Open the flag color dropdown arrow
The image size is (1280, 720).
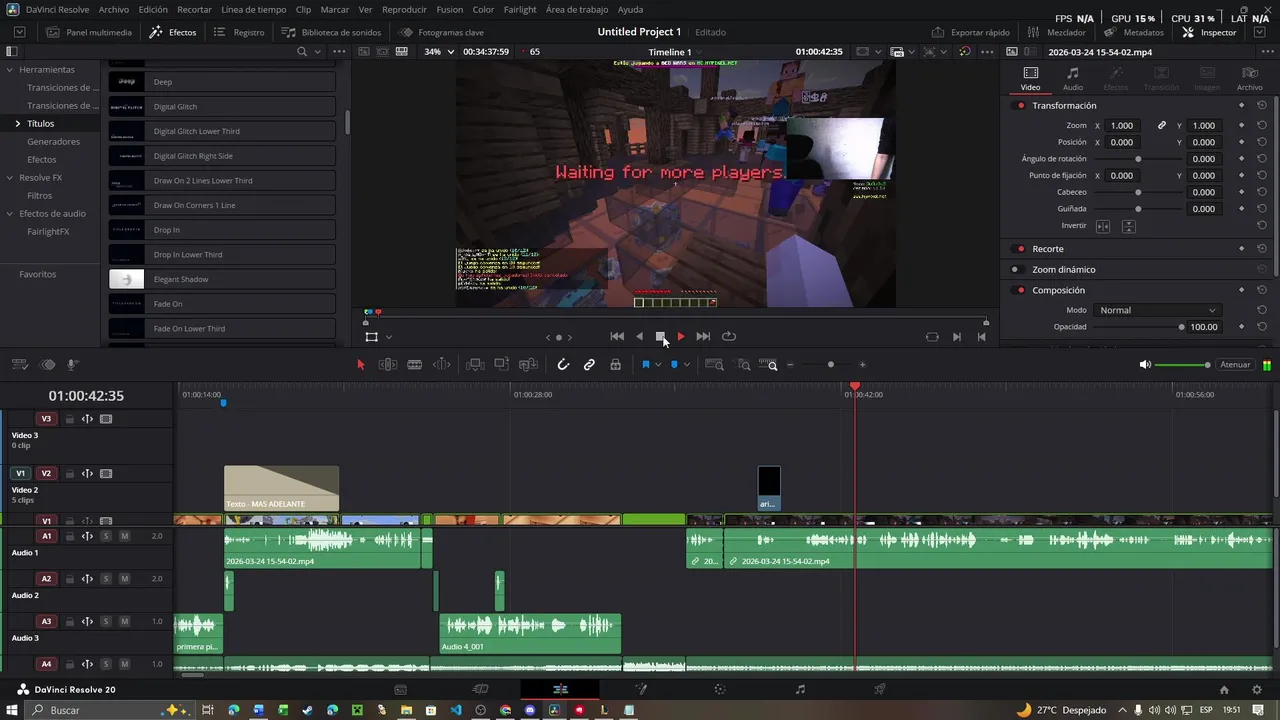(x=658, y=365)
